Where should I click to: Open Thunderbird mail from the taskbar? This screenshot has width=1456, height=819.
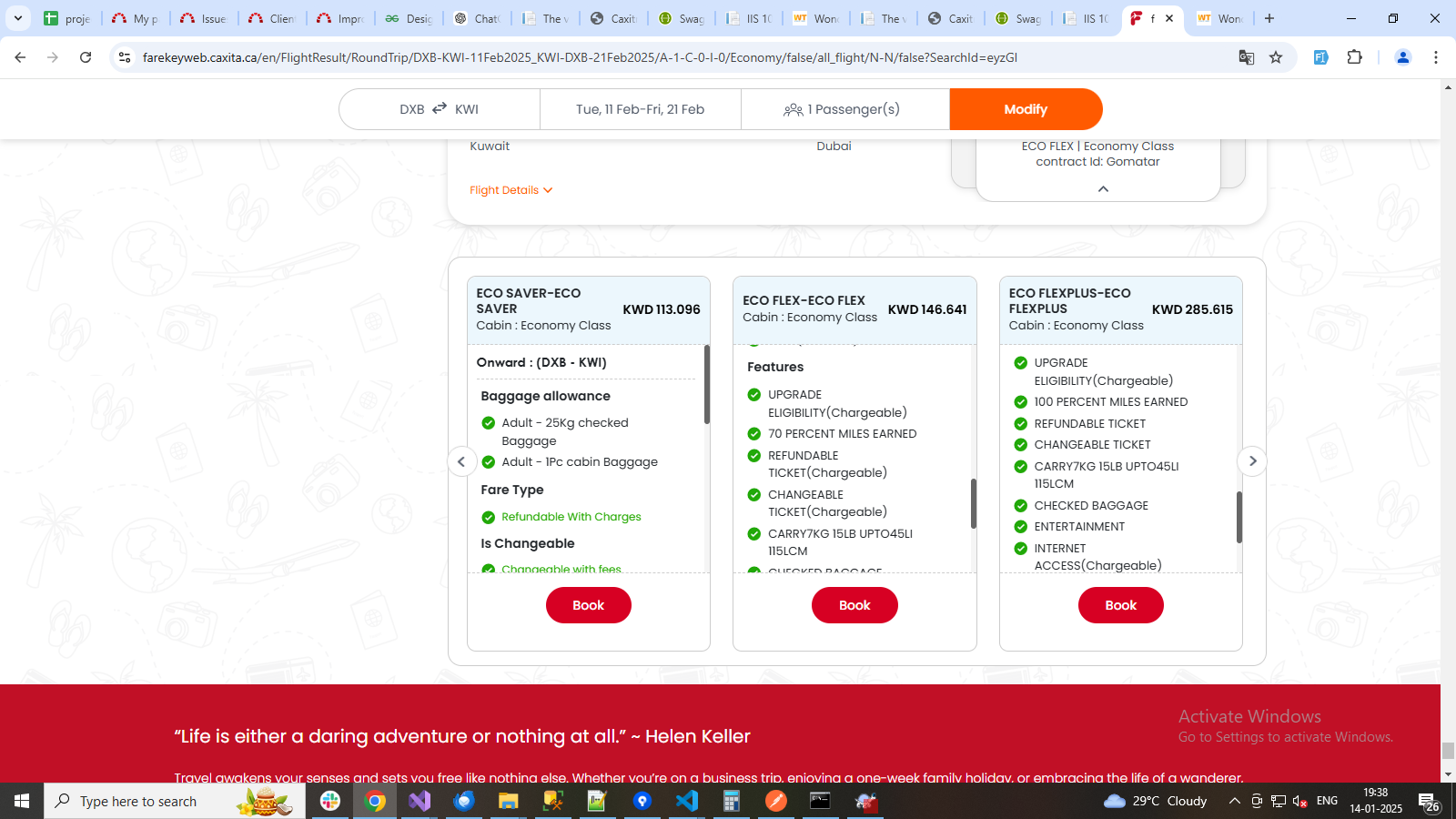[464, 801]
